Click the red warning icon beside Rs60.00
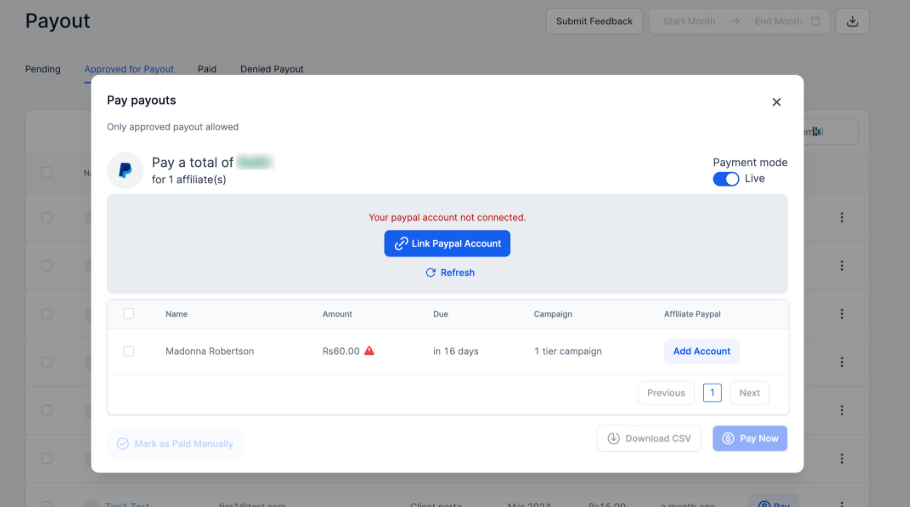 (x=369, y=350)
